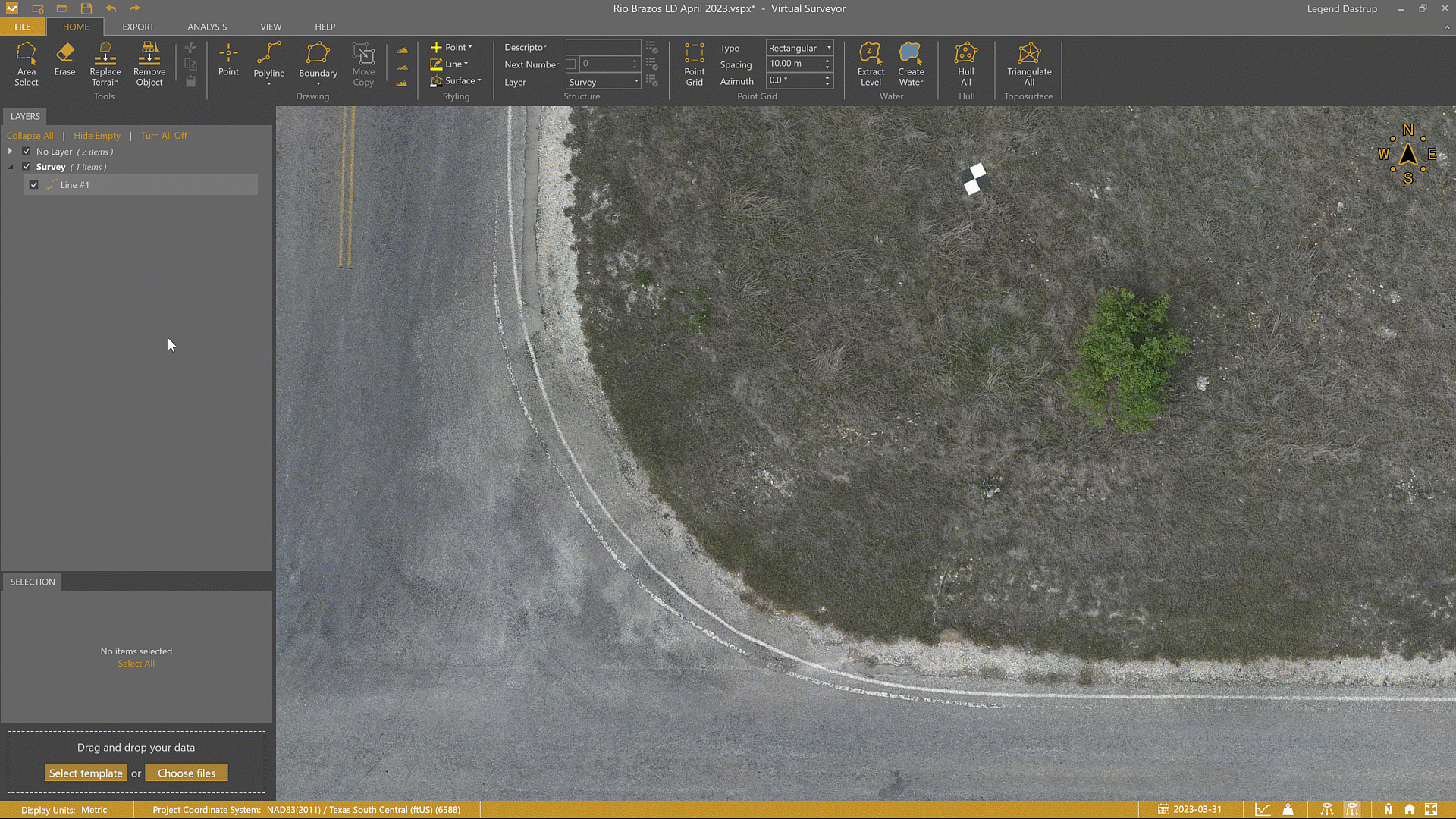The width and height of the screenshot is (1456, 819).
Task: Uncheck the Line #1 layer visibility
Action: [34, 184]
